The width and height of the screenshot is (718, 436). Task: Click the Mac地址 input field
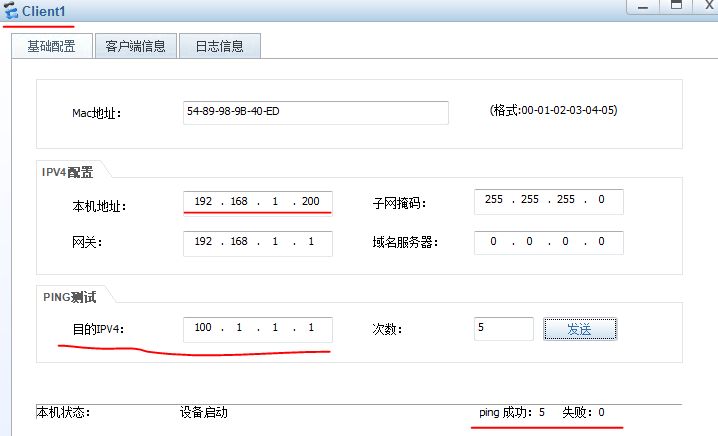(x=316, y=112)
